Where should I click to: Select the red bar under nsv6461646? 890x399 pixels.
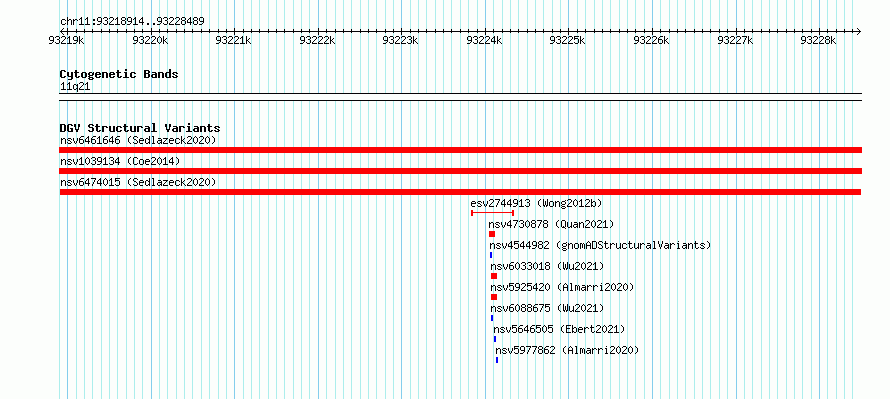pos(460,150)
